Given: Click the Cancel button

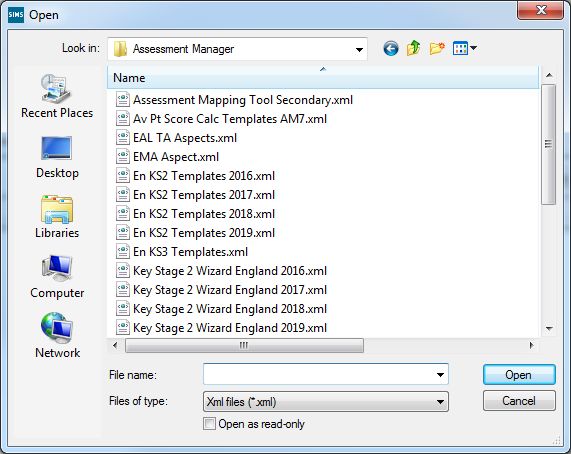Looking at the screenshot, I should coord(519,401).
